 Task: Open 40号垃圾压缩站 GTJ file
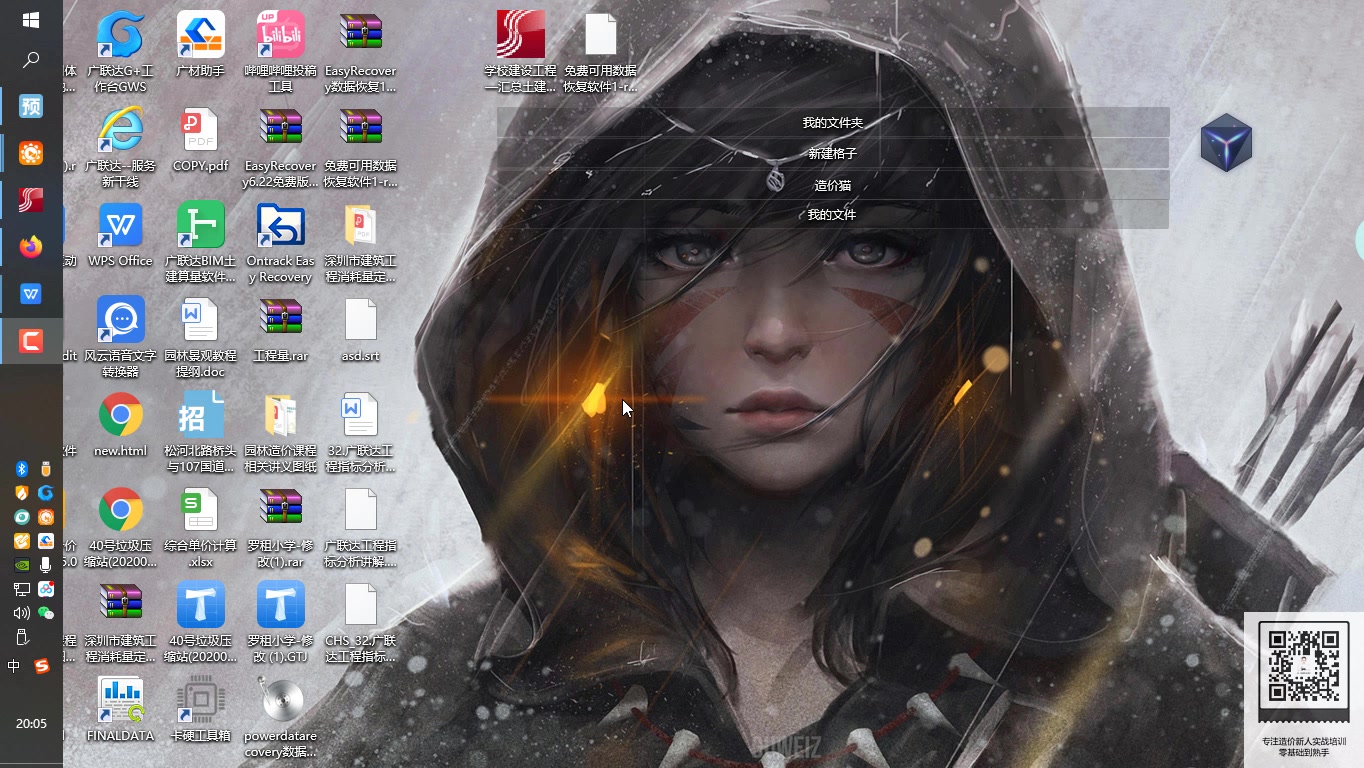pyautogui.click(x=200, y=622)
